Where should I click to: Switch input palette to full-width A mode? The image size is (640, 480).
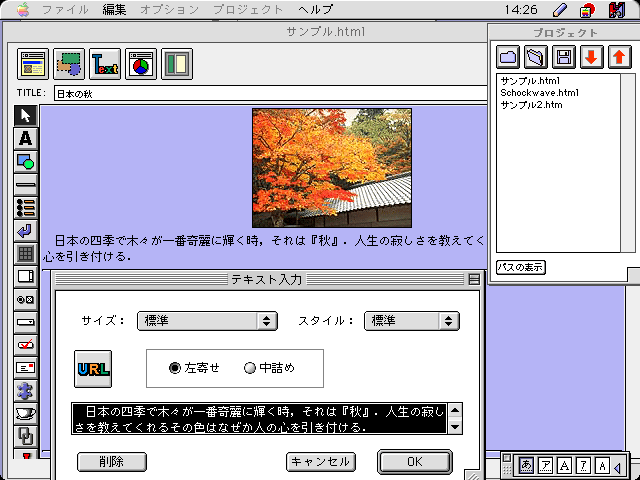tap(564, 465)
